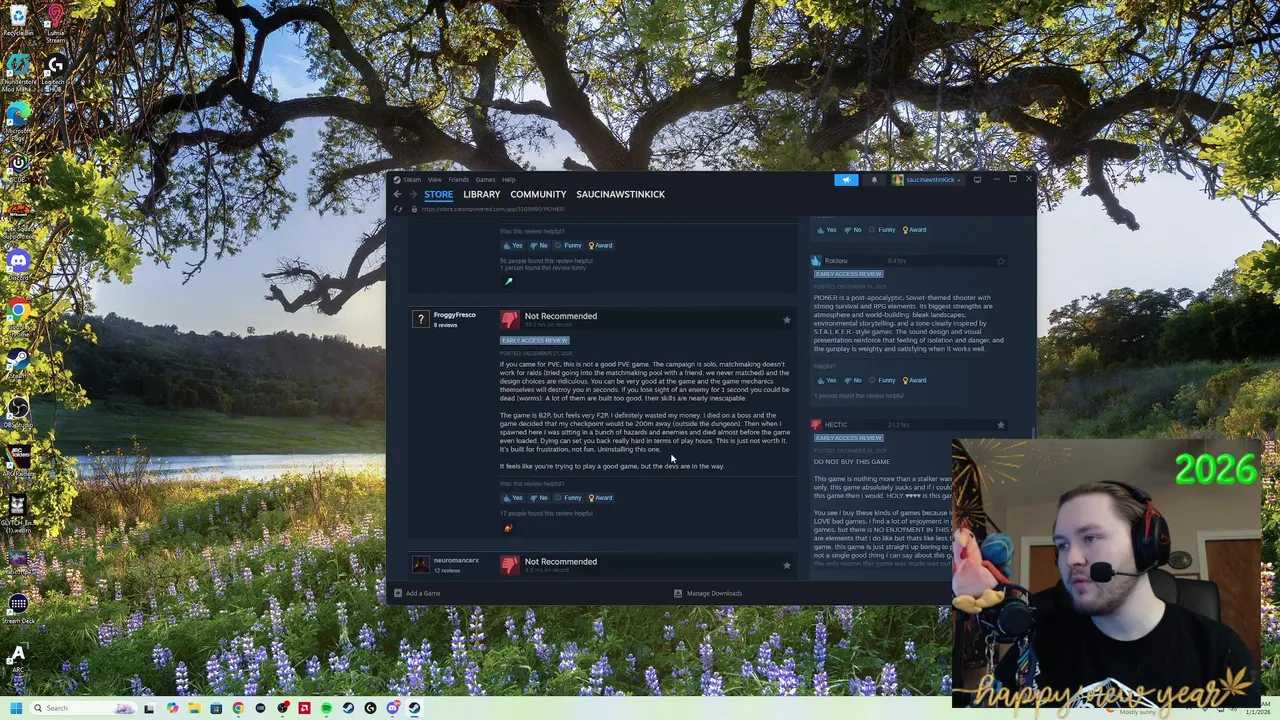This screenshot has width=1280, height=720.
Task: Click the star icon on neuromancerx's review
Action: click(786, 566)
